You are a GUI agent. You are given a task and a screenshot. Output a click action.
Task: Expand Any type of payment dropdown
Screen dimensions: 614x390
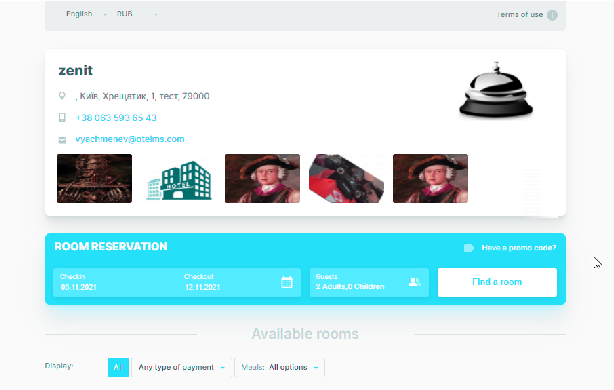(182, 367)
